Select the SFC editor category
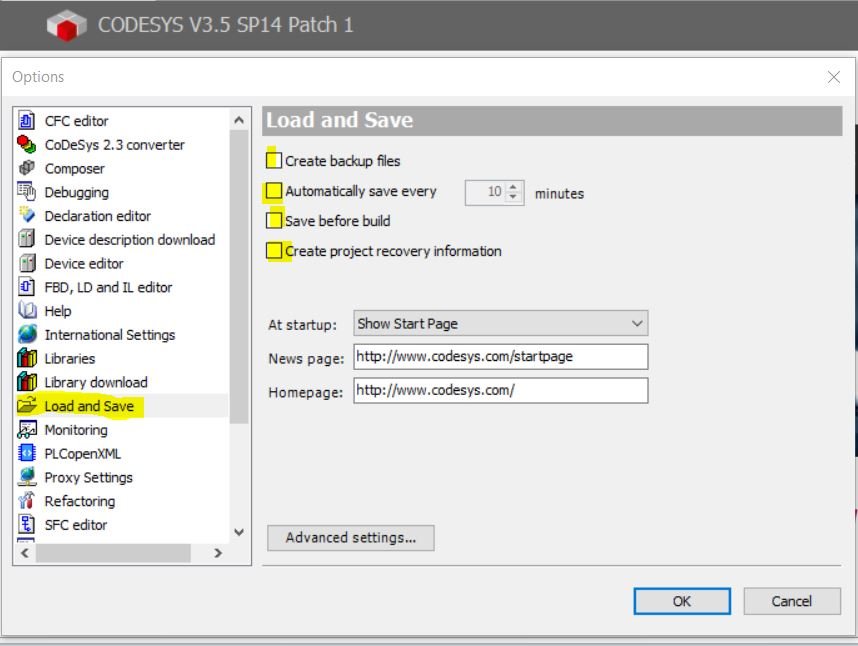 tap(75, 525)
